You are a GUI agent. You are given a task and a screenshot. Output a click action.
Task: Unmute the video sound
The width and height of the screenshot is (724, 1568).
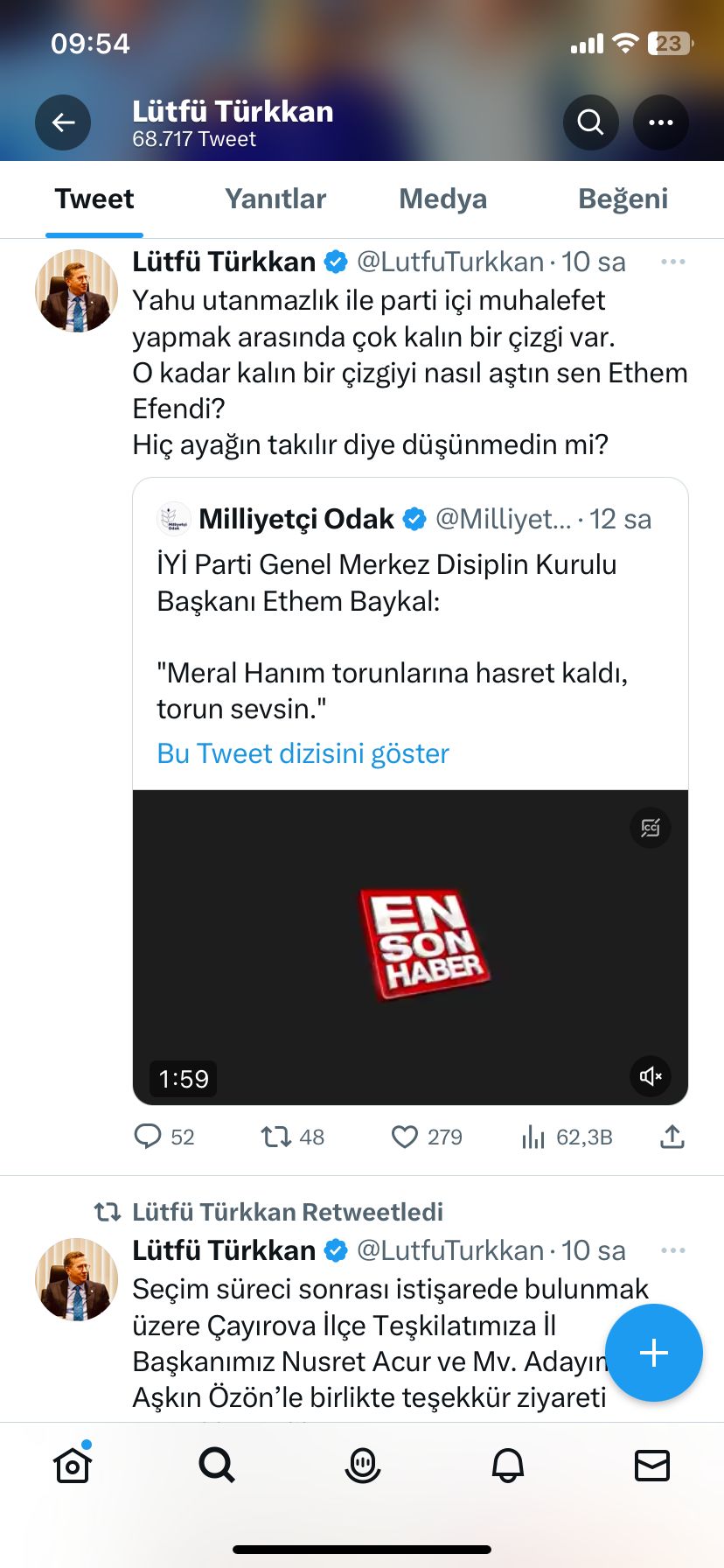(x=651, y=1076)
